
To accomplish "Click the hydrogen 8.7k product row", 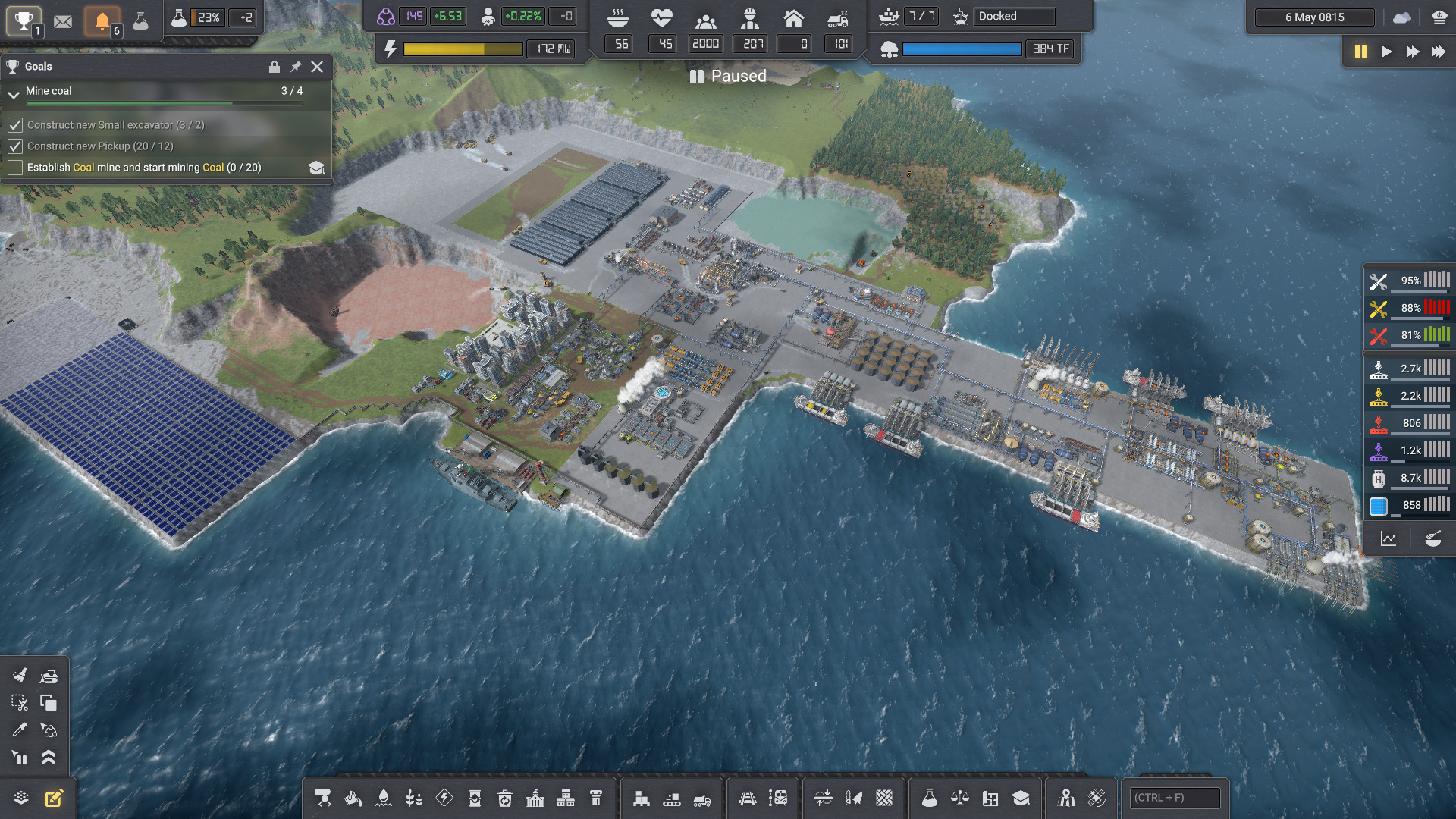I will point(1409,478).
